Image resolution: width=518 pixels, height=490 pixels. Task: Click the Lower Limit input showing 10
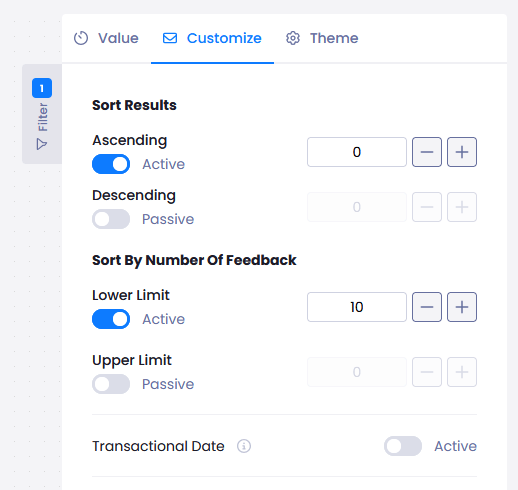(x=357, y=307)
